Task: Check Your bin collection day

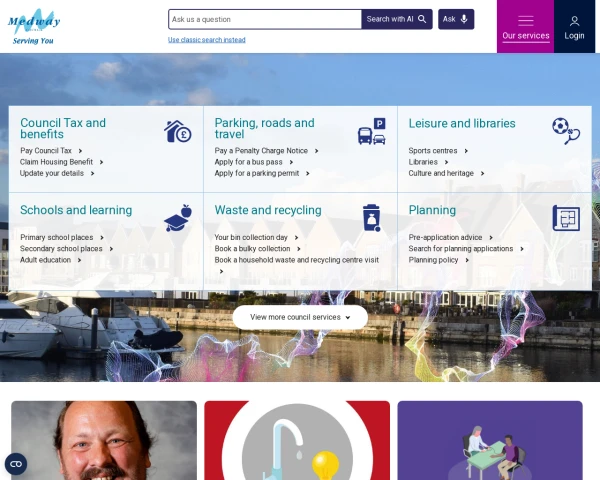Action: pos(251,237)
